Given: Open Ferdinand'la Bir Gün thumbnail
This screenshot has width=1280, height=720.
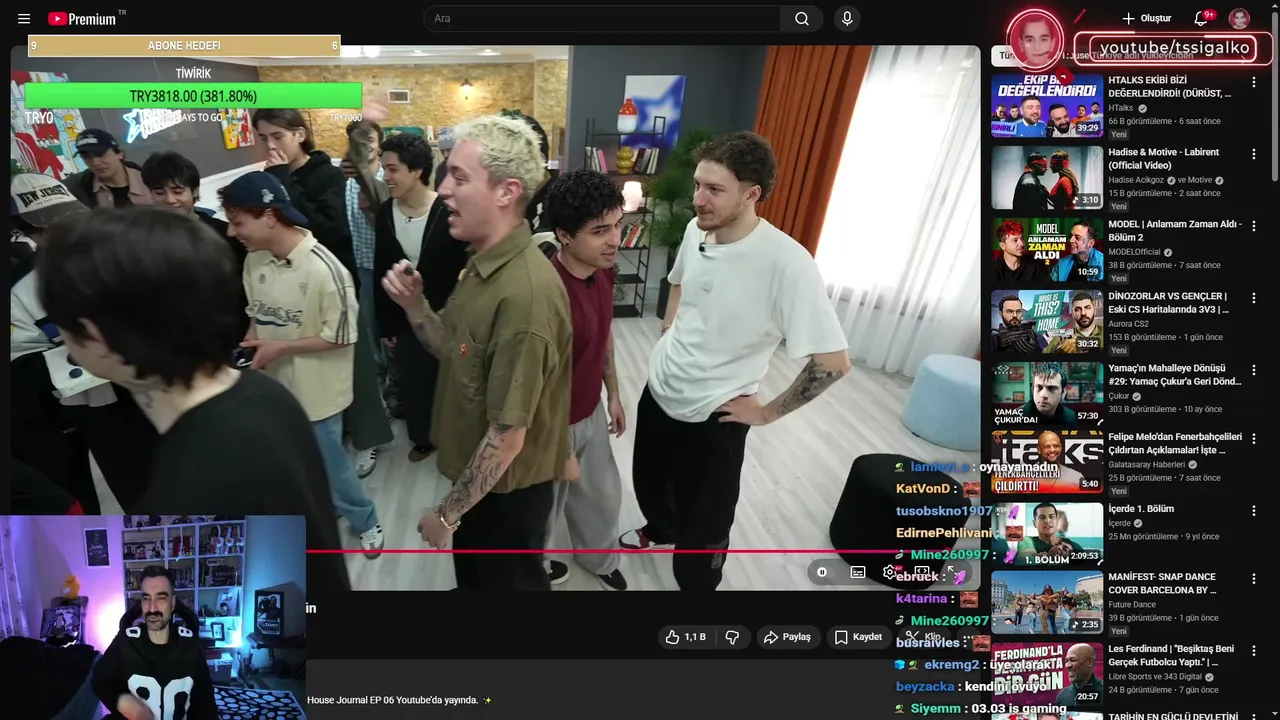Looking at the screenshot, I should tap(1047, 673).
